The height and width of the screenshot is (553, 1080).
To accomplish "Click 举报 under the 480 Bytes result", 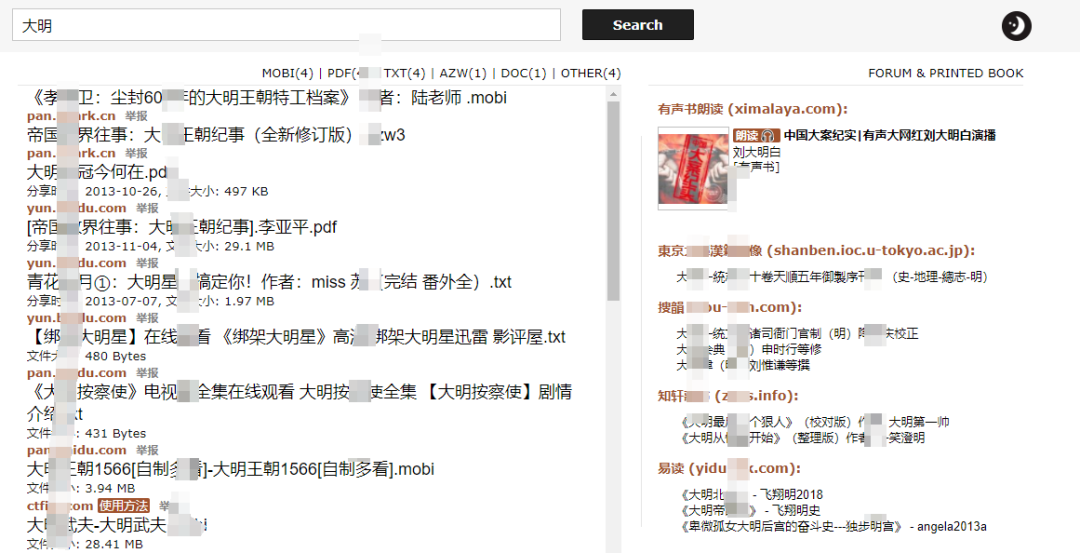I will [147, 373].
